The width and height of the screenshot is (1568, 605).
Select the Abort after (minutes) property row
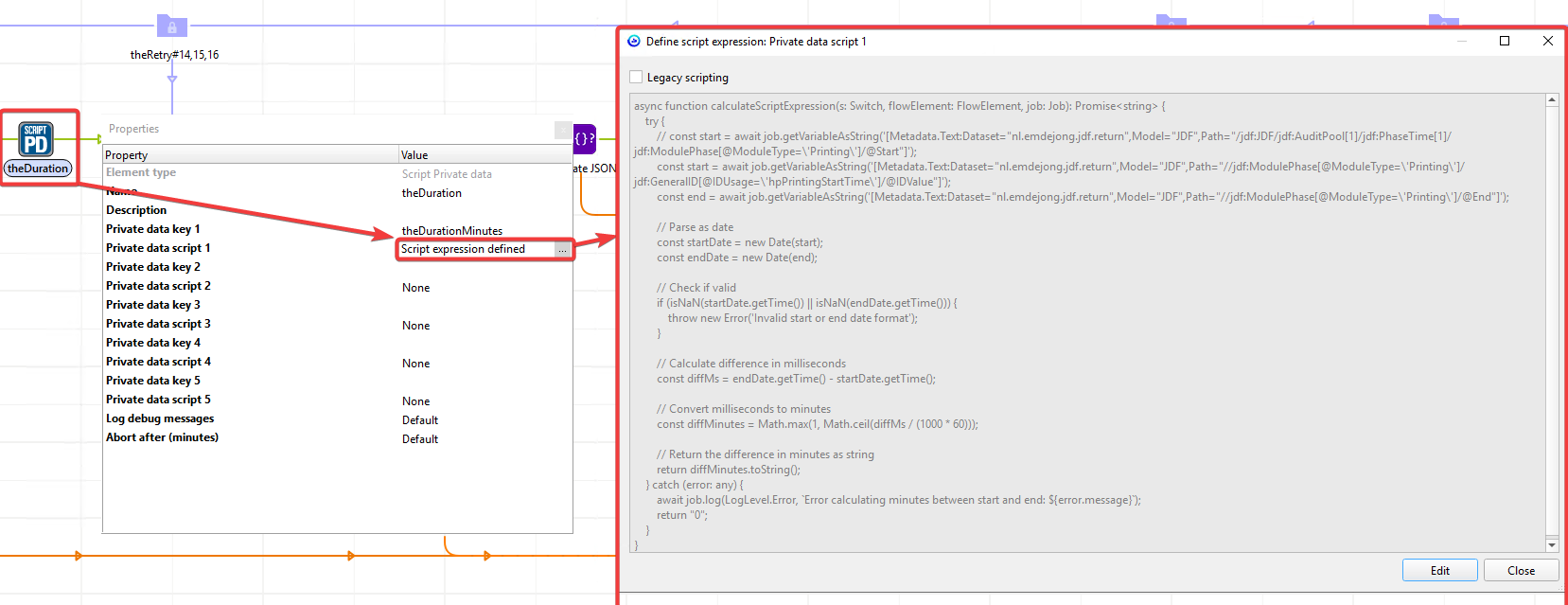pos(163,437)
